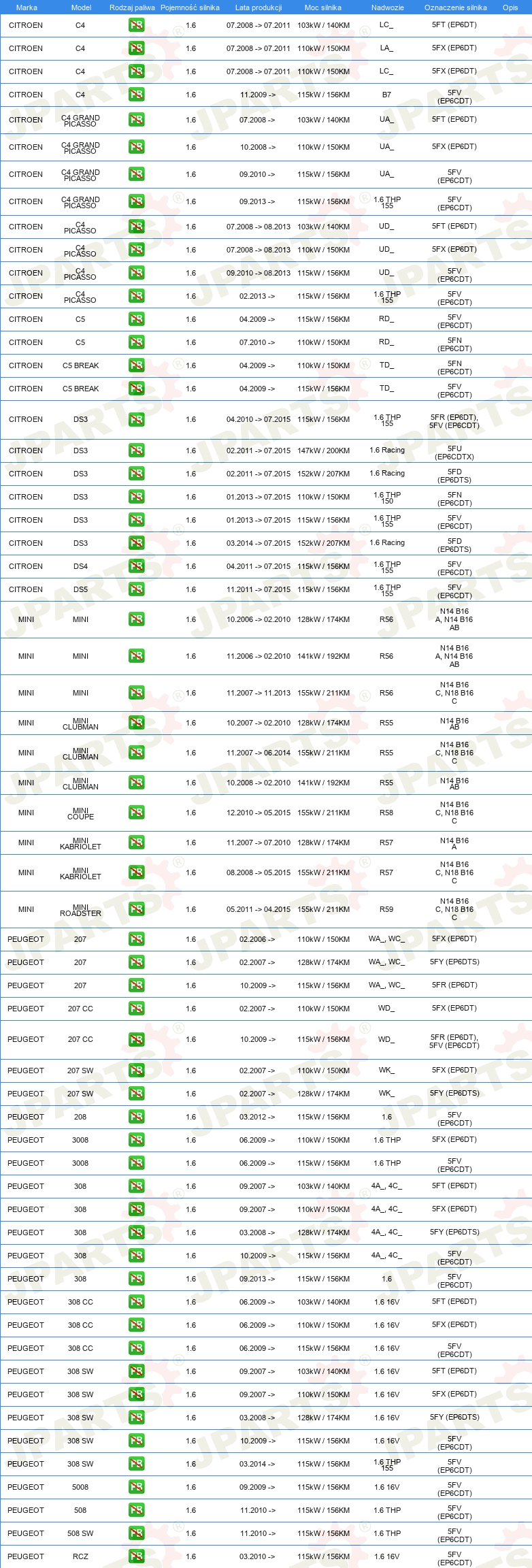Click the 12.2010 -> 05.2015 production date cell
The image size is (532, 1568).
pyautogui.click(x=259, y=813)
